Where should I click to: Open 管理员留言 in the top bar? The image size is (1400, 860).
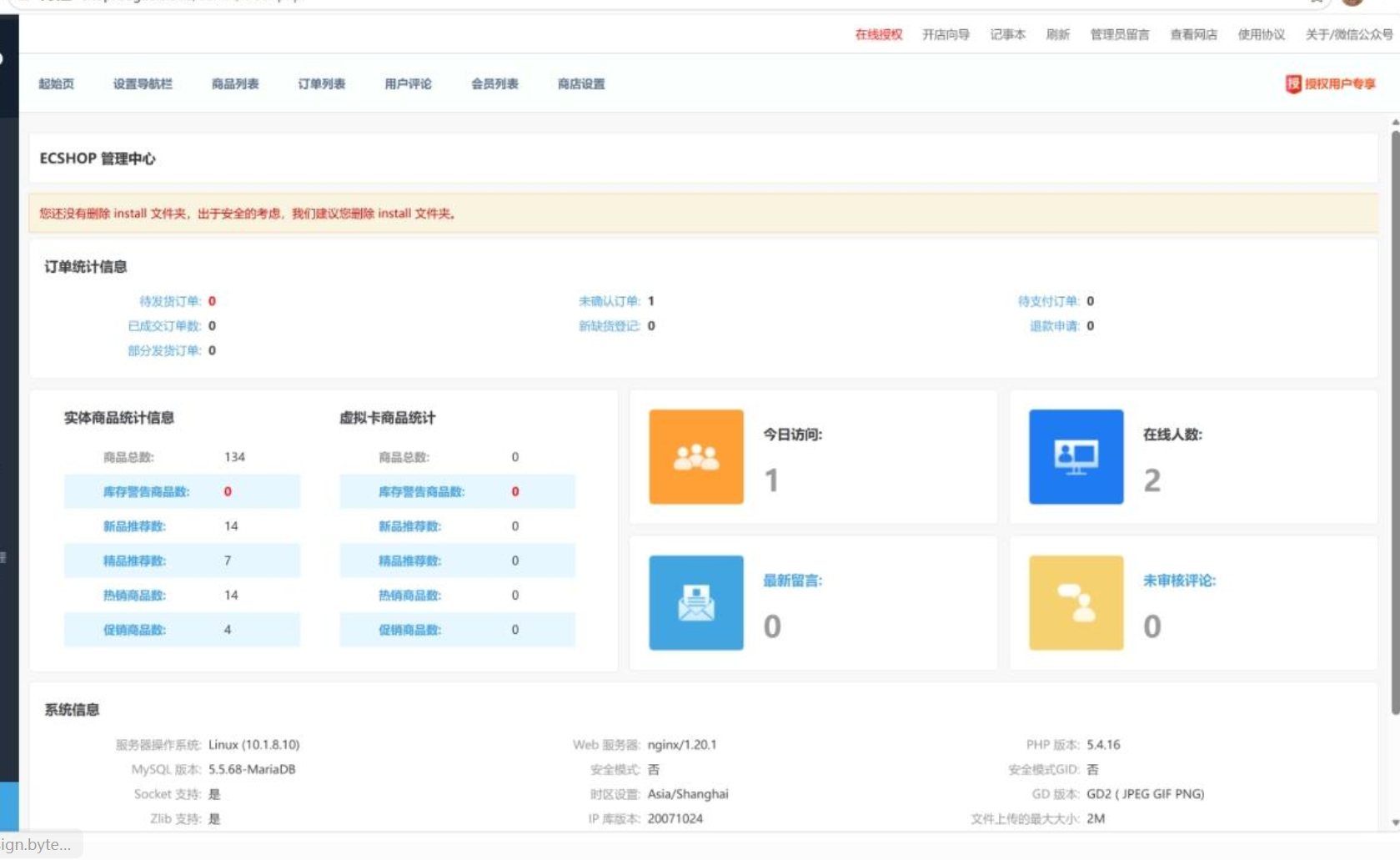[1120, 34]
